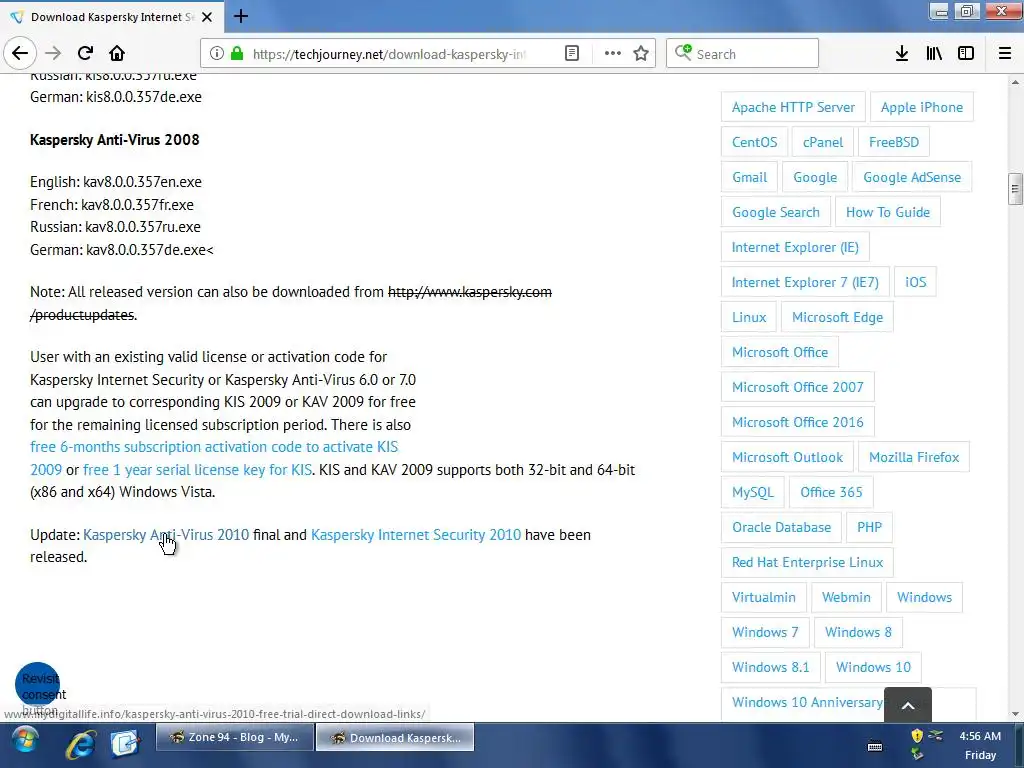Open the Google AdSense tag
Image resolution: width=1024 pixels, height=768 pixels.
click(x=912, y=178)
